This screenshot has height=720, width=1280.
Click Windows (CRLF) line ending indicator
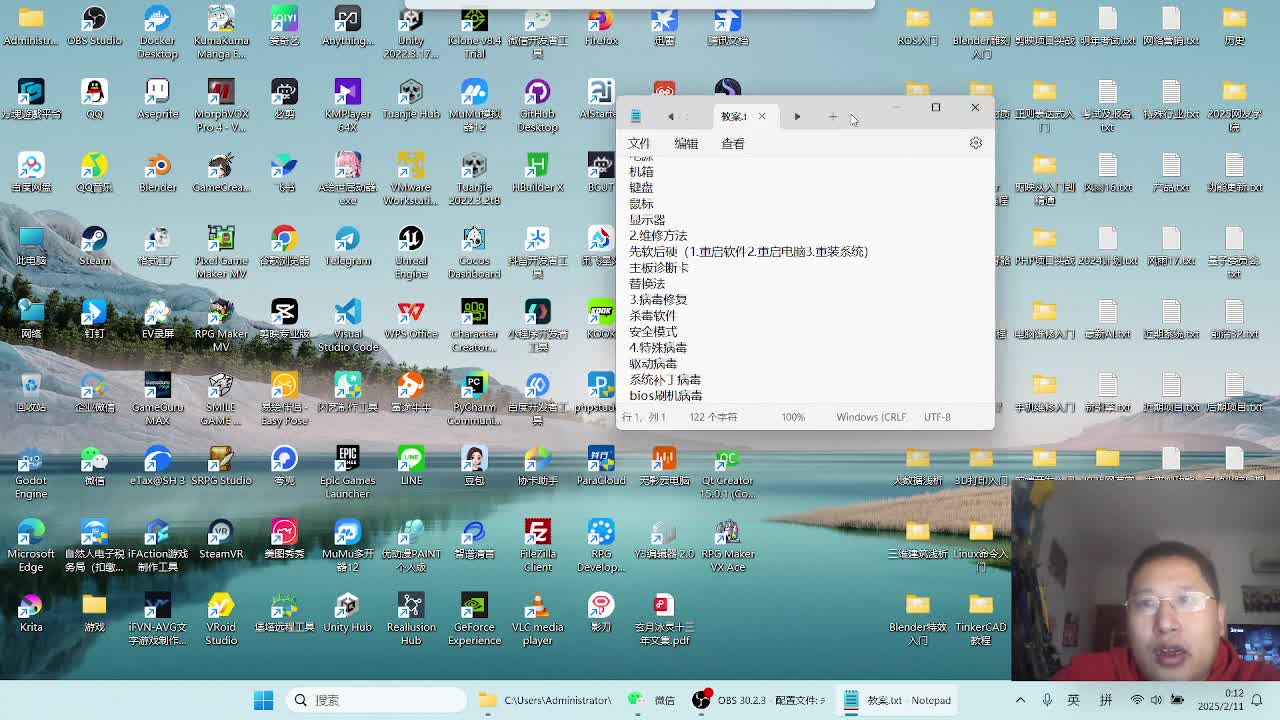[x=872, y=417]
